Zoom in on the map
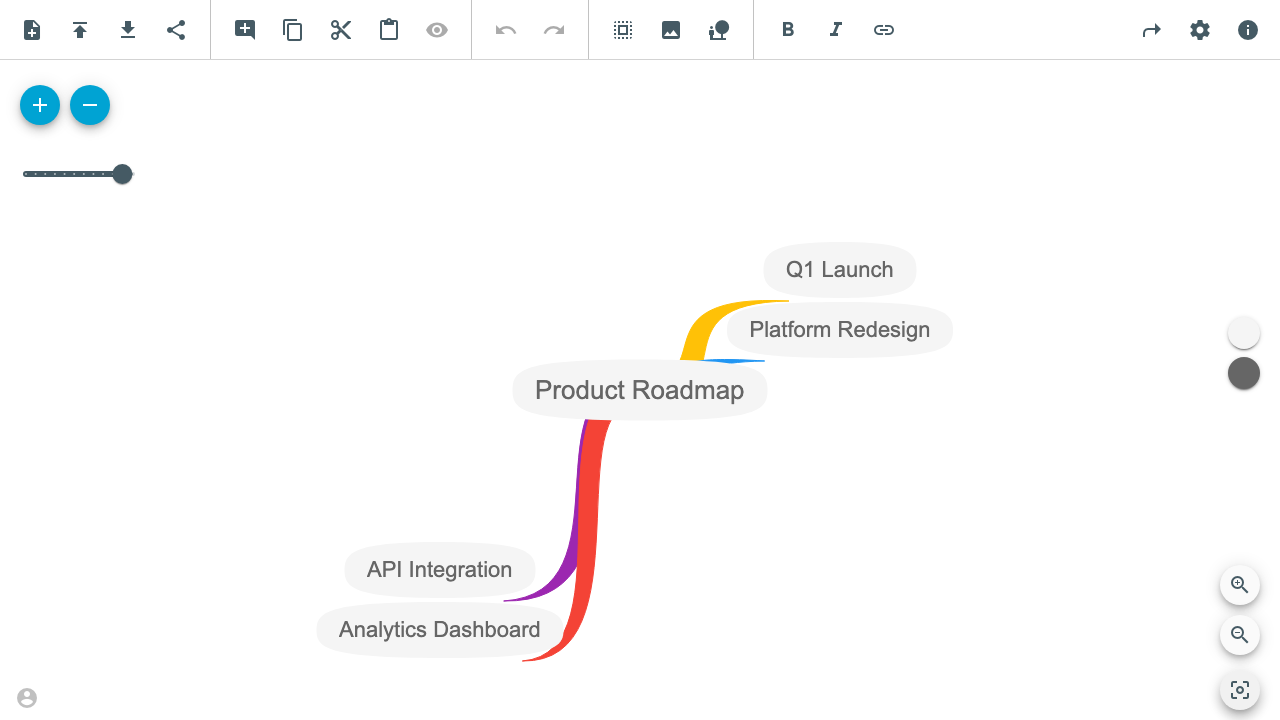 coord(1240,585)
